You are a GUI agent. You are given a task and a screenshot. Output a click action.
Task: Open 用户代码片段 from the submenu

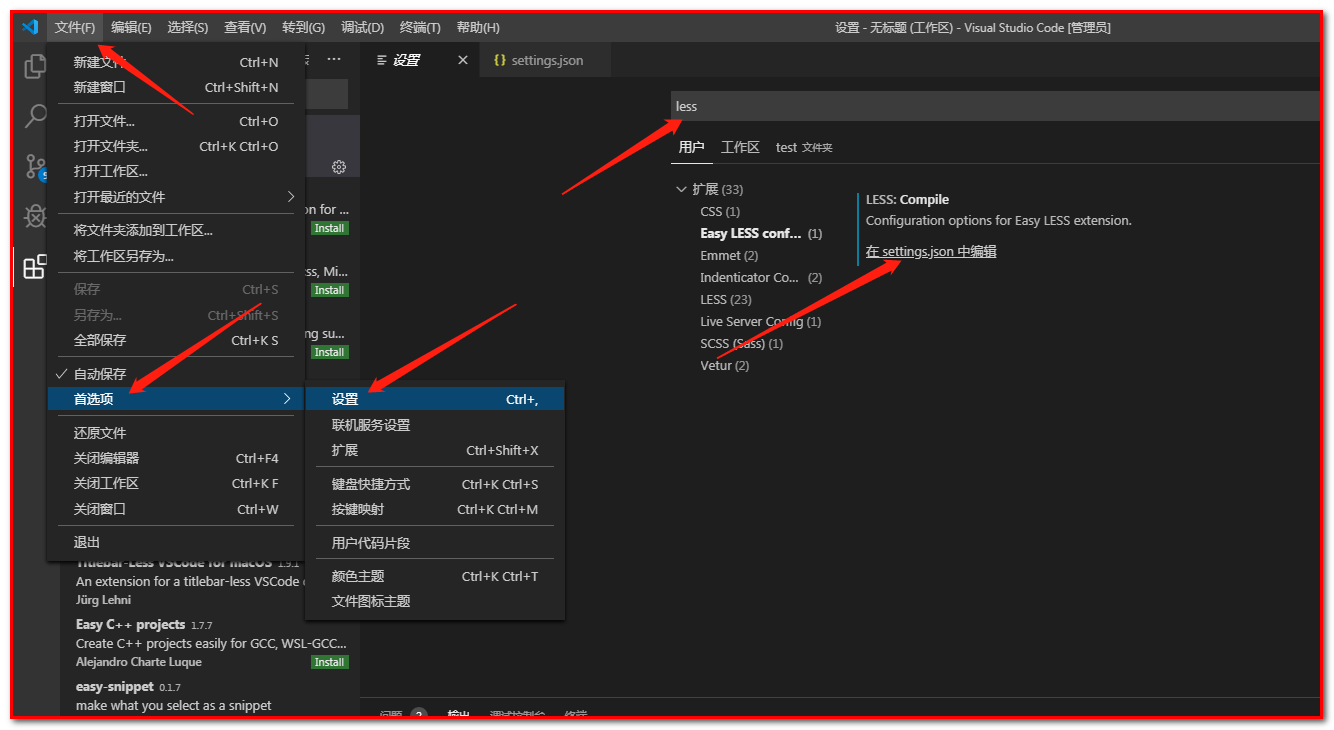pyautogui.click(x=435, y=543)
